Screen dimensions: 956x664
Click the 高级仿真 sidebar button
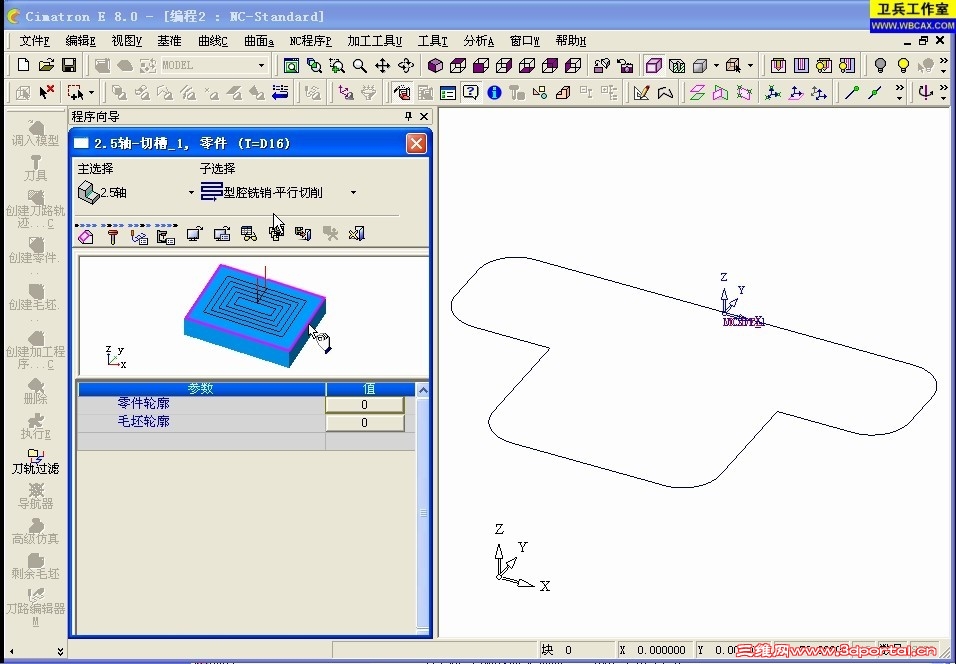(x=35, y=532)
